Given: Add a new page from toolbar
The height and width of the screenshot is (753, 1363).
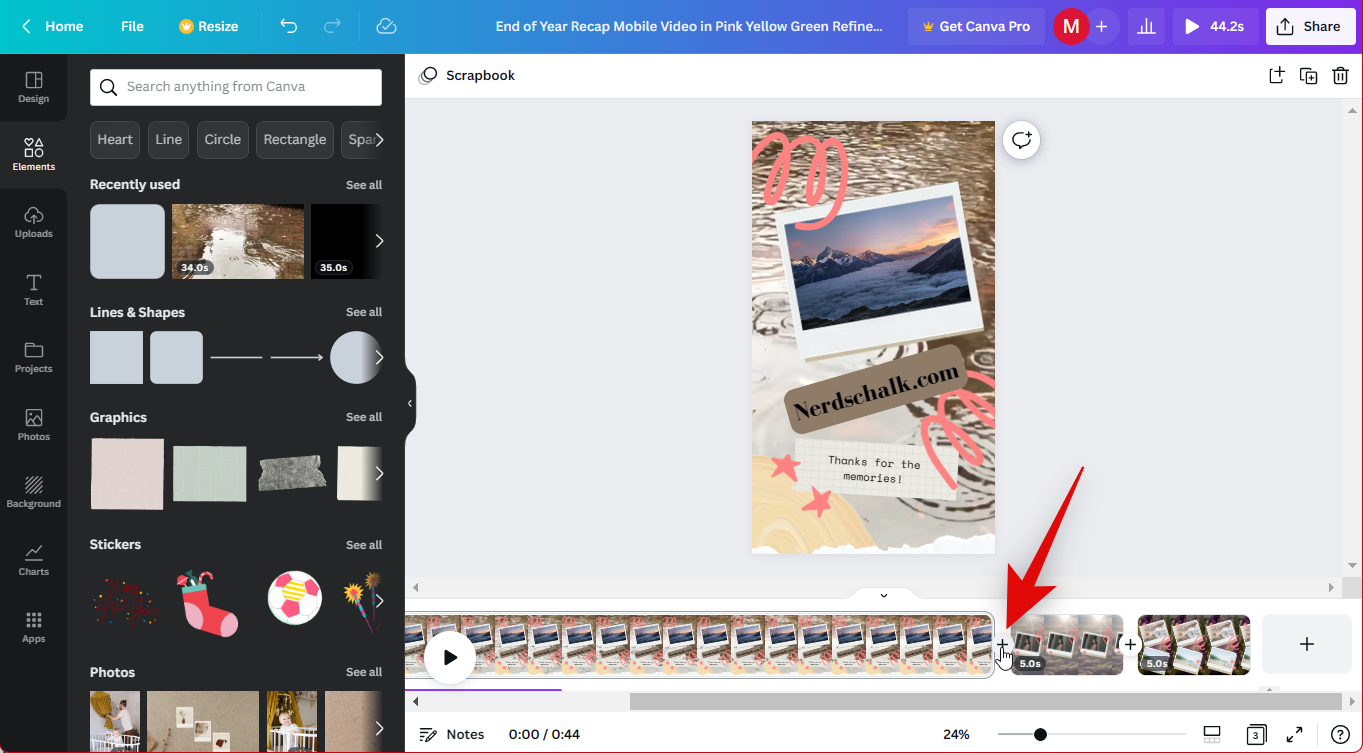Looking at the screenshot, I should tap(1276, 75).
